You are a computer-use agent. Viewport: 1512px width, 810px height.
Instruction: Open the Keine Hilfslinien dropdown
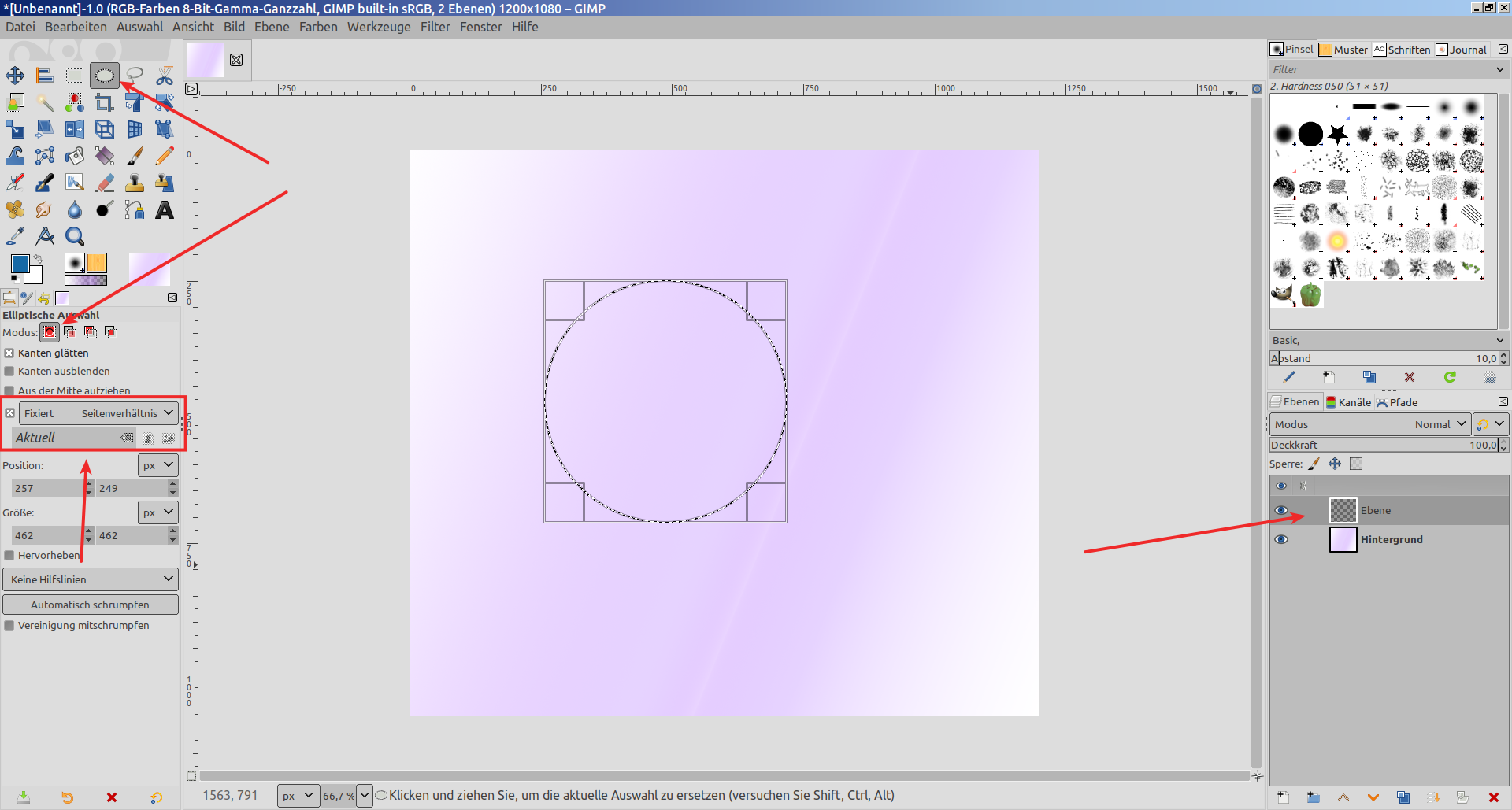click(91, 579)
